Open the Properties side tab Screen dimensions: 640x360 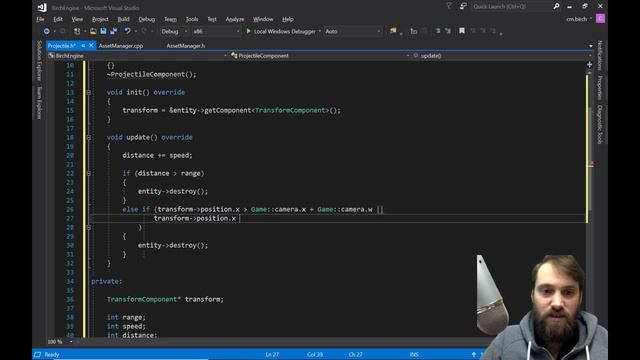tap(600, 87)
